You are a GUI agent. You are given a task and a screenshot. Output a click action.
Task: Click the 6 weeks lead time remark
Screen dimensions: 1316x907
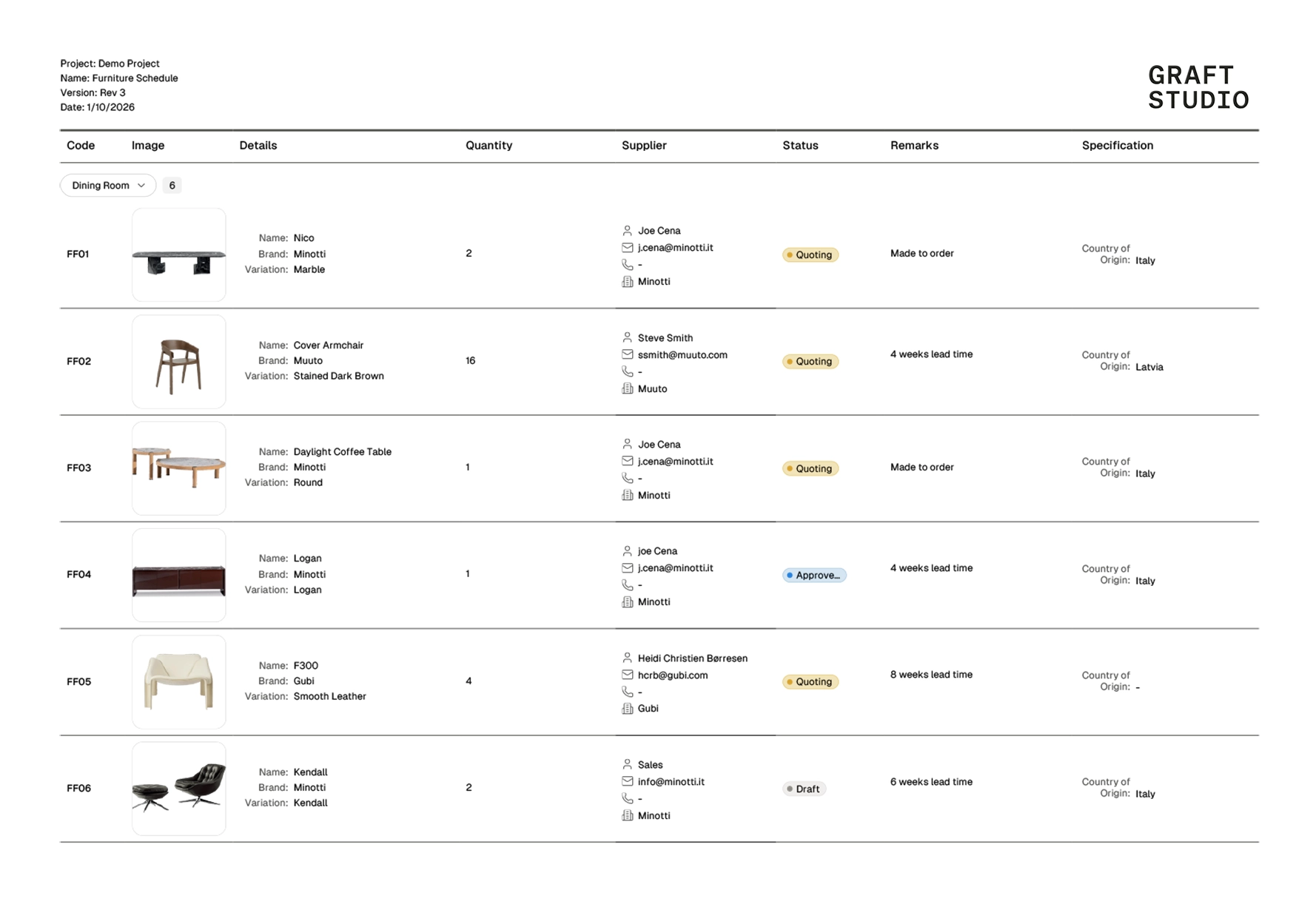pyautogui.click(x=931, y=782)
